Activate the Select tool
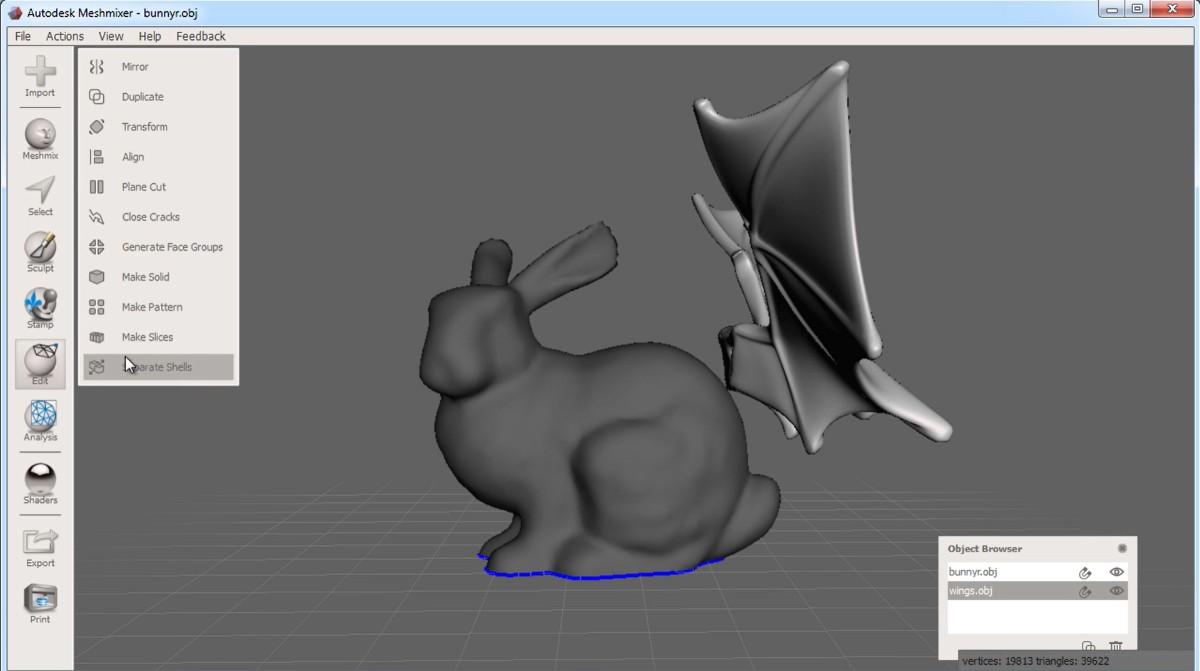Viewport: 1200px width, 671px height. (40, 196)
